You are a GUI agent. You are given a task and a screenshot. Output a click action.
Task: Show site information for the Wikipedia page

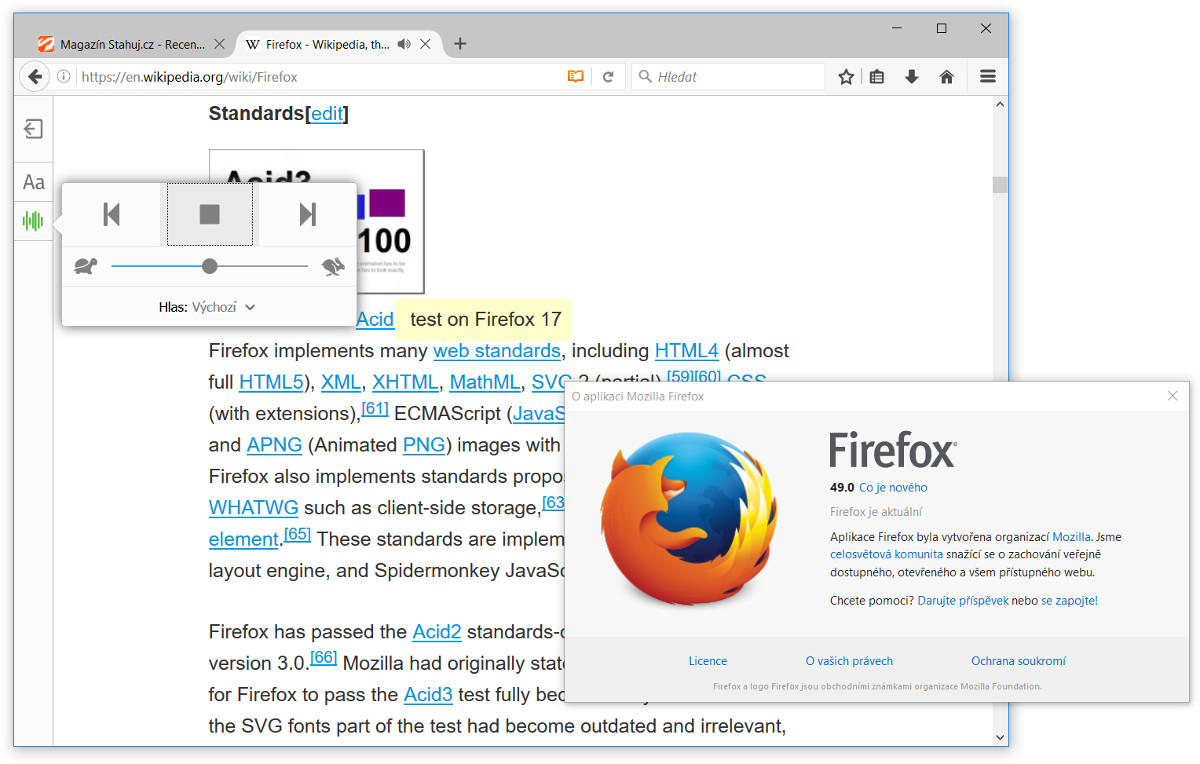[x=63, y=77]
